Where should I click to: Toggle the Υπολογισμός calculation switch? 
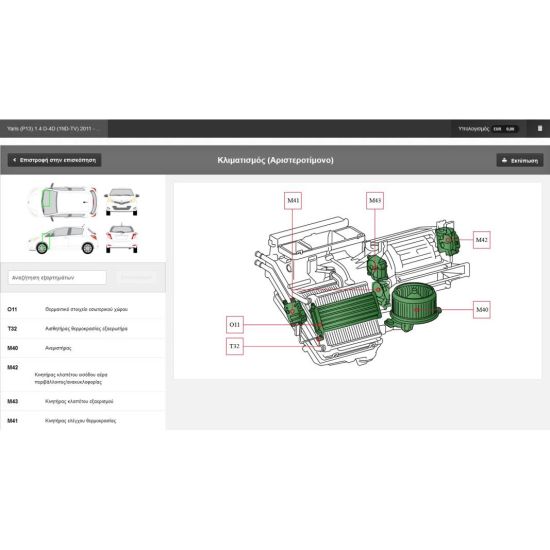tap(505, 129)
